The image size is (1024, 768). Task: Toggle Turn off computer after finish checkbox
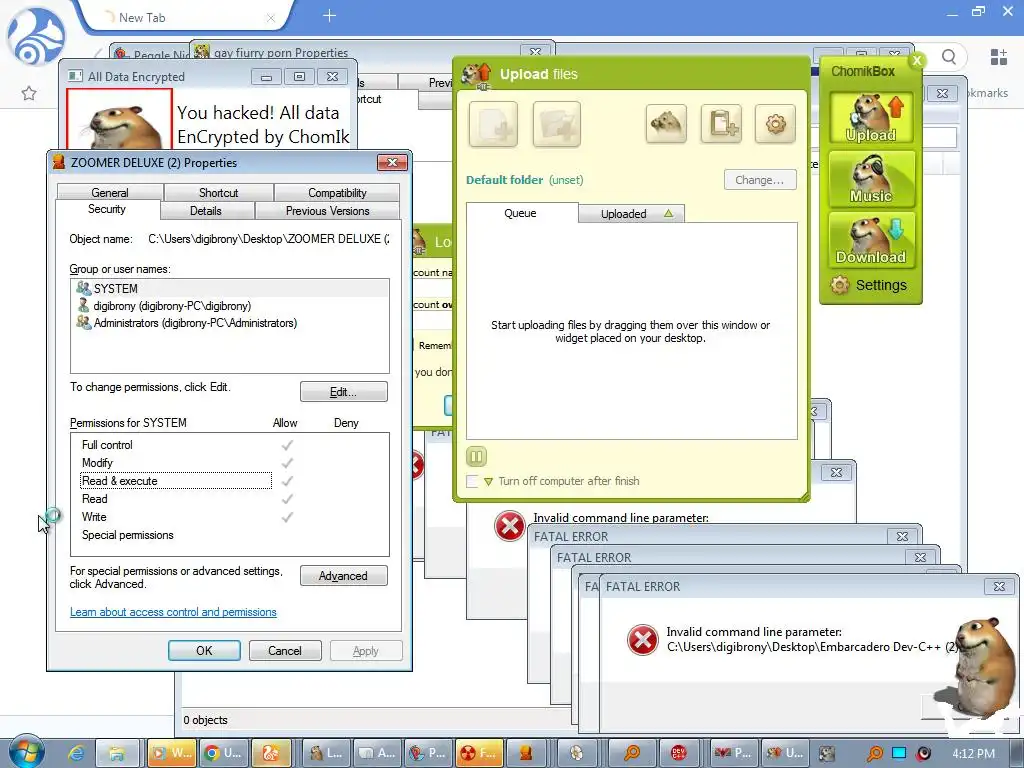point(472,481)
